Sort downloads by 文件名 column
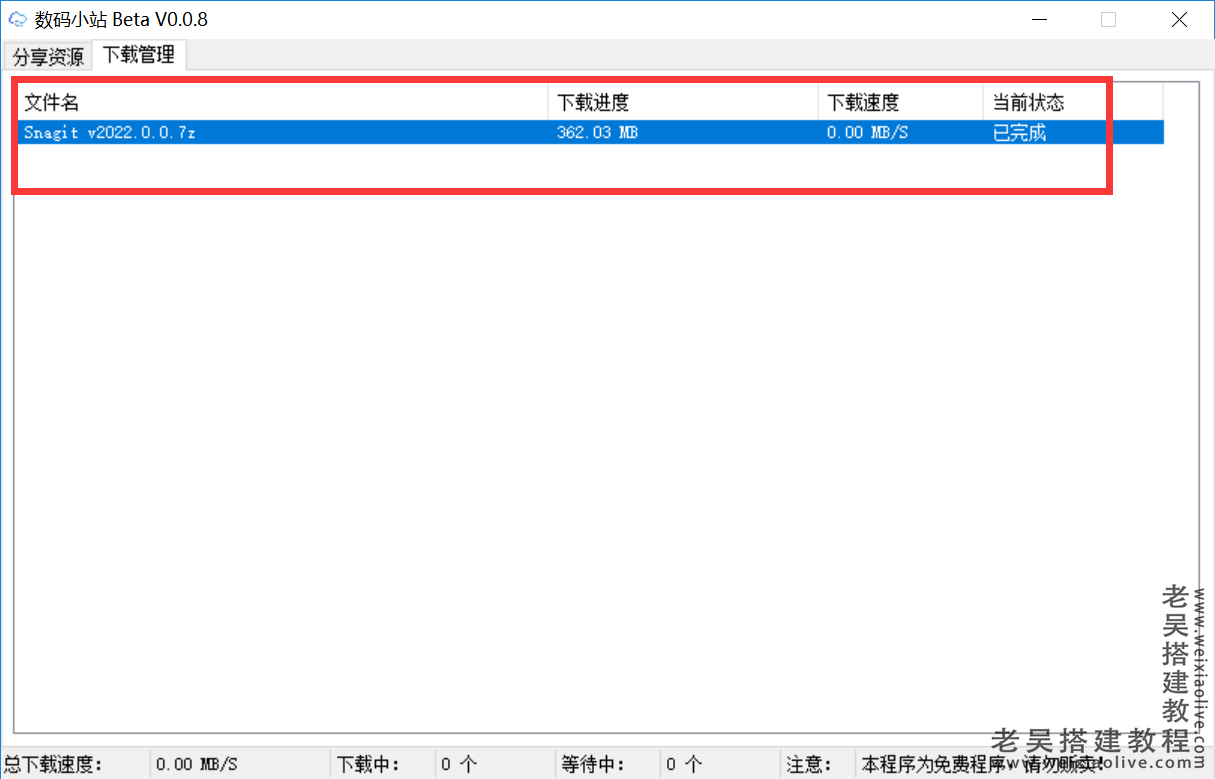The image size is (1215, 779). point(48,102)
